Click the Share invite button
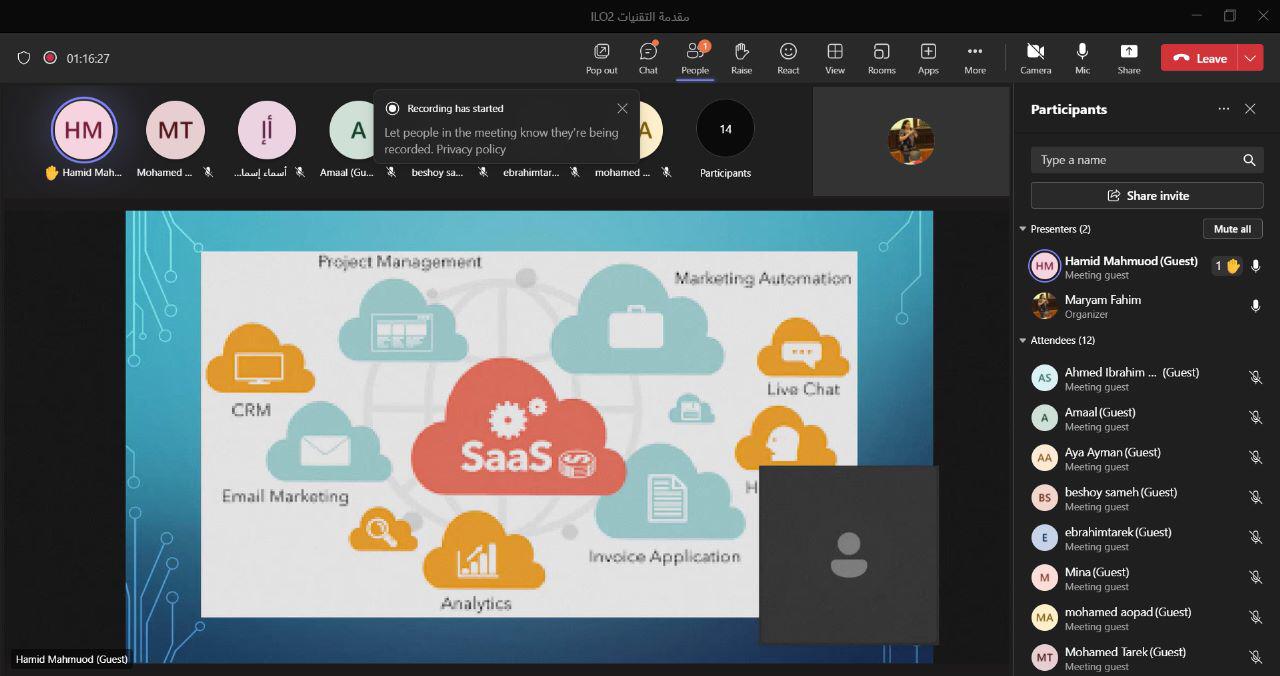This screenshot has height=676, width=1280. 1147,196
